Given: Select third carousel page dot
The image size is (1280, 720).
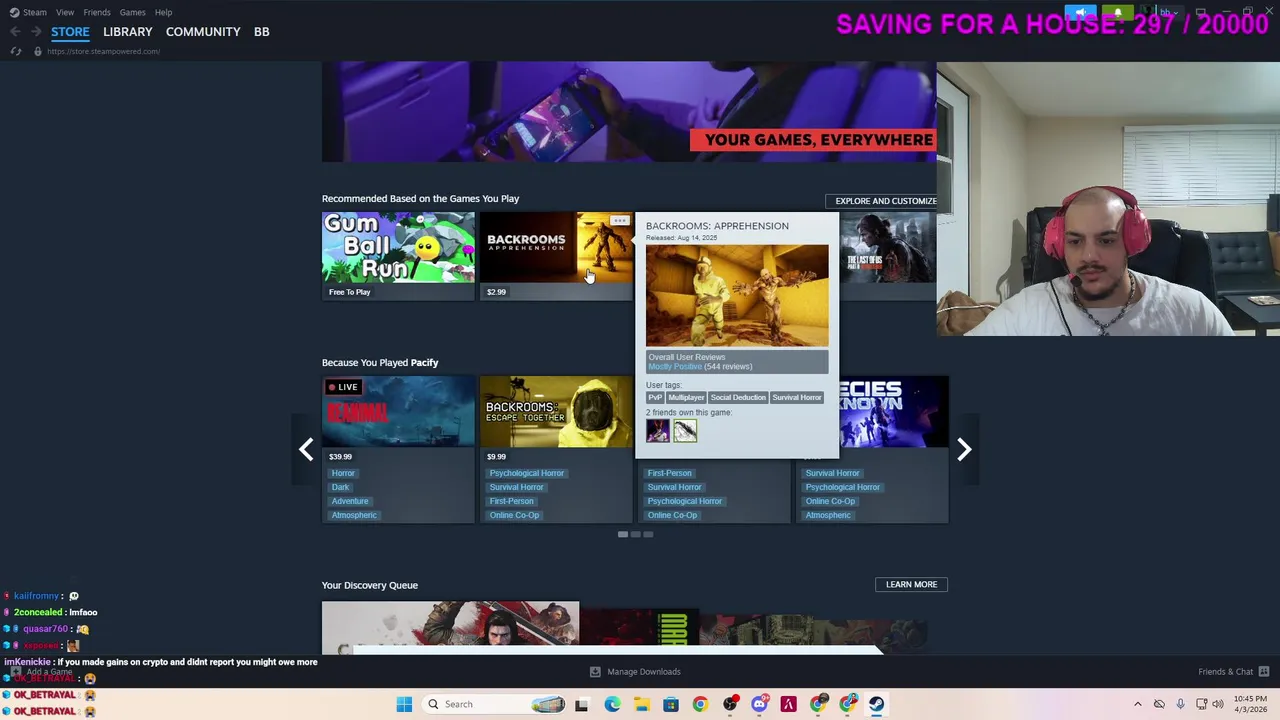Looking at the screenshot, I should (648, 534).
